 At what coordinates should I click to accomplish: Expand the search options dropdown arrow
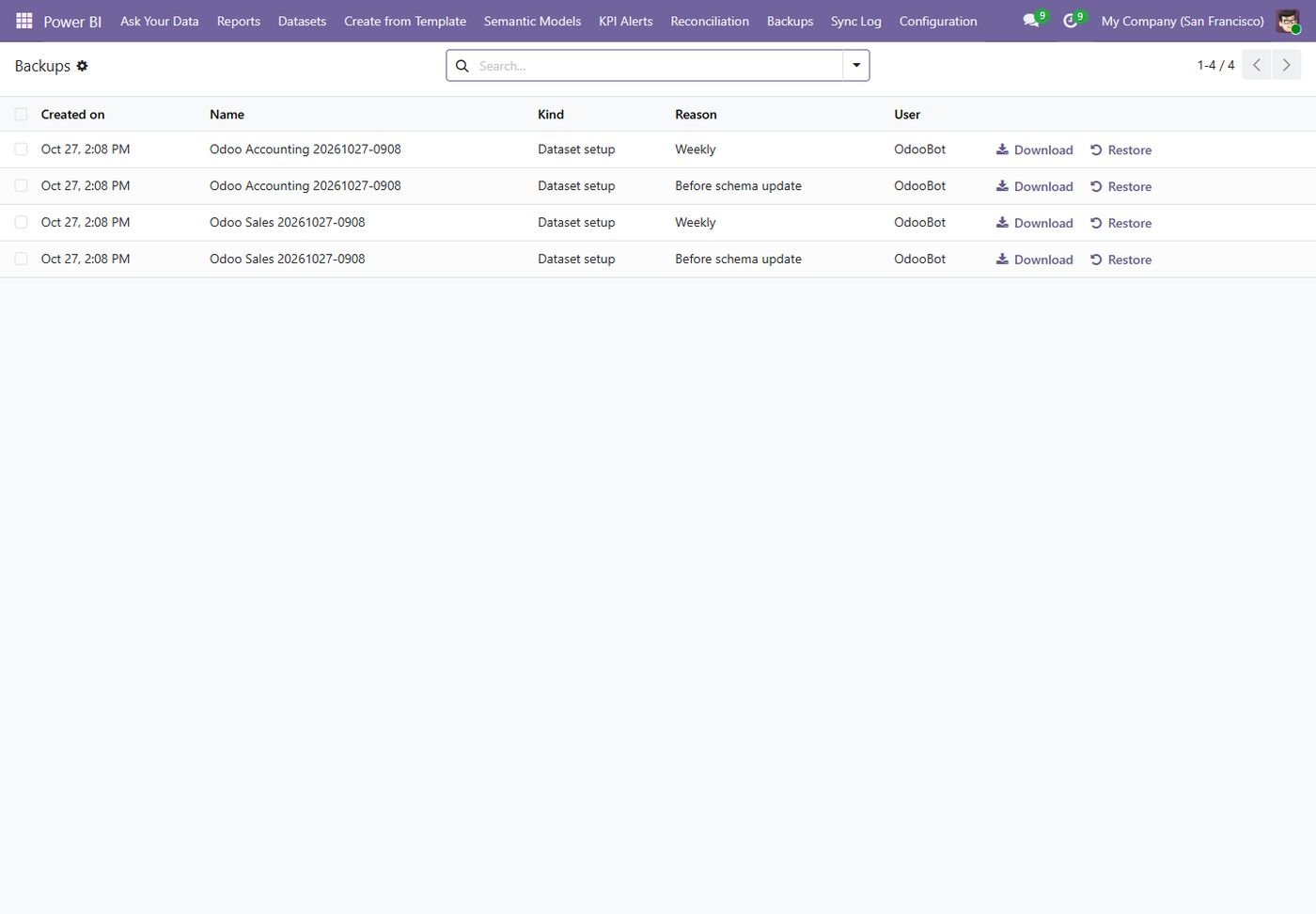(856, 66)
